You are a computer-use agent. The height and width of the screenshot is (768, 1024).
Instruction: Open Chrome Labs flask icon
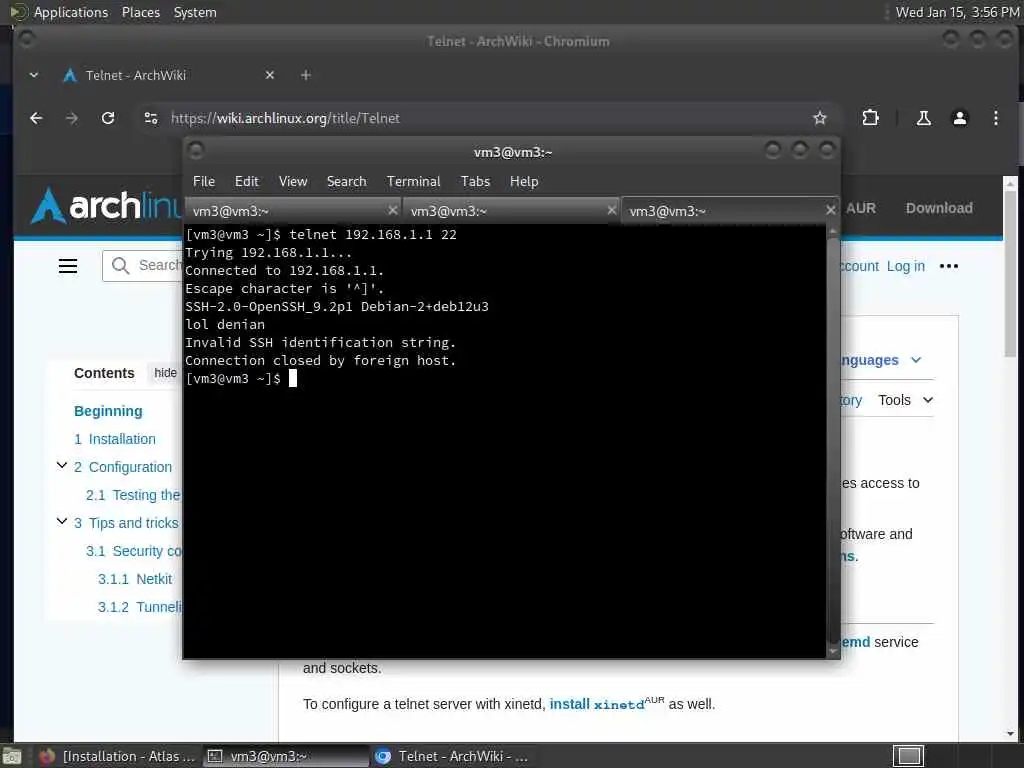tap(923, 118)
